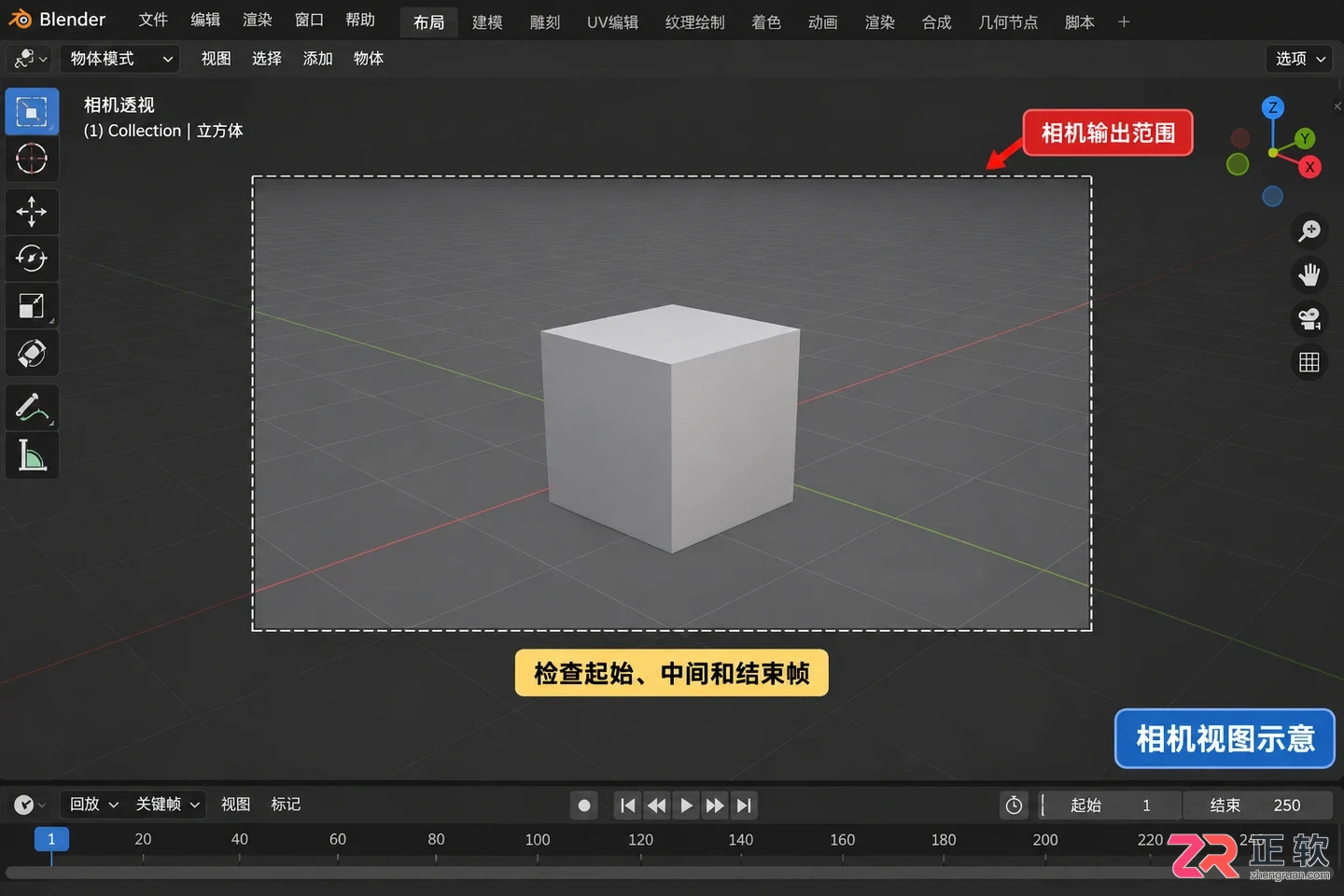Screen dimensions: 1344x896
Task: Select the Select Box tool
Action: [32, 112]
